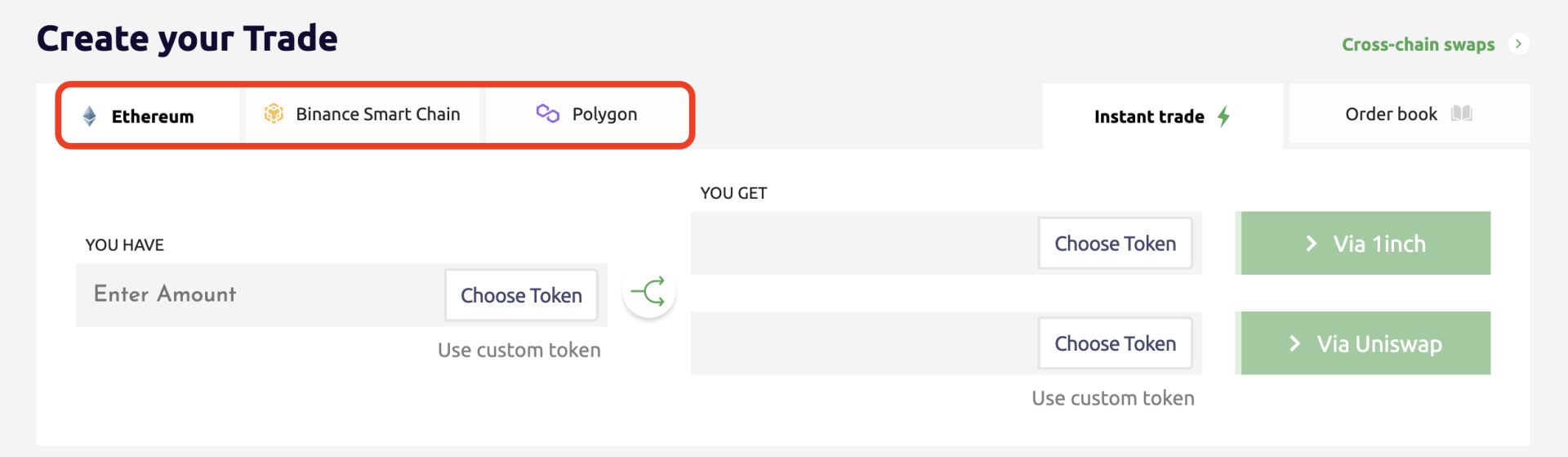
Task: Click the chevron on the Via 1inch button
Action: pos(1311,244)
